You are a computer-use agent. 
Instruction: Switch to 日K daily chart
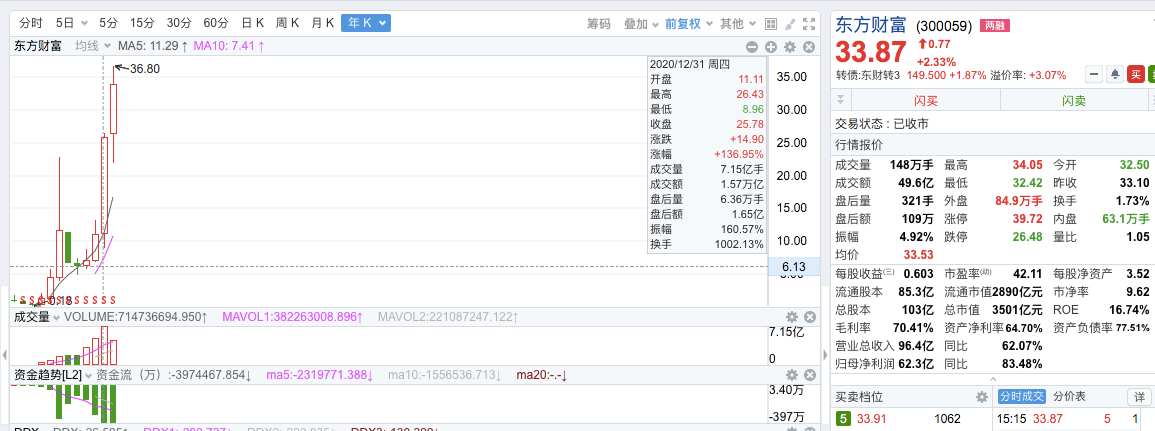[x=253, y=24]
